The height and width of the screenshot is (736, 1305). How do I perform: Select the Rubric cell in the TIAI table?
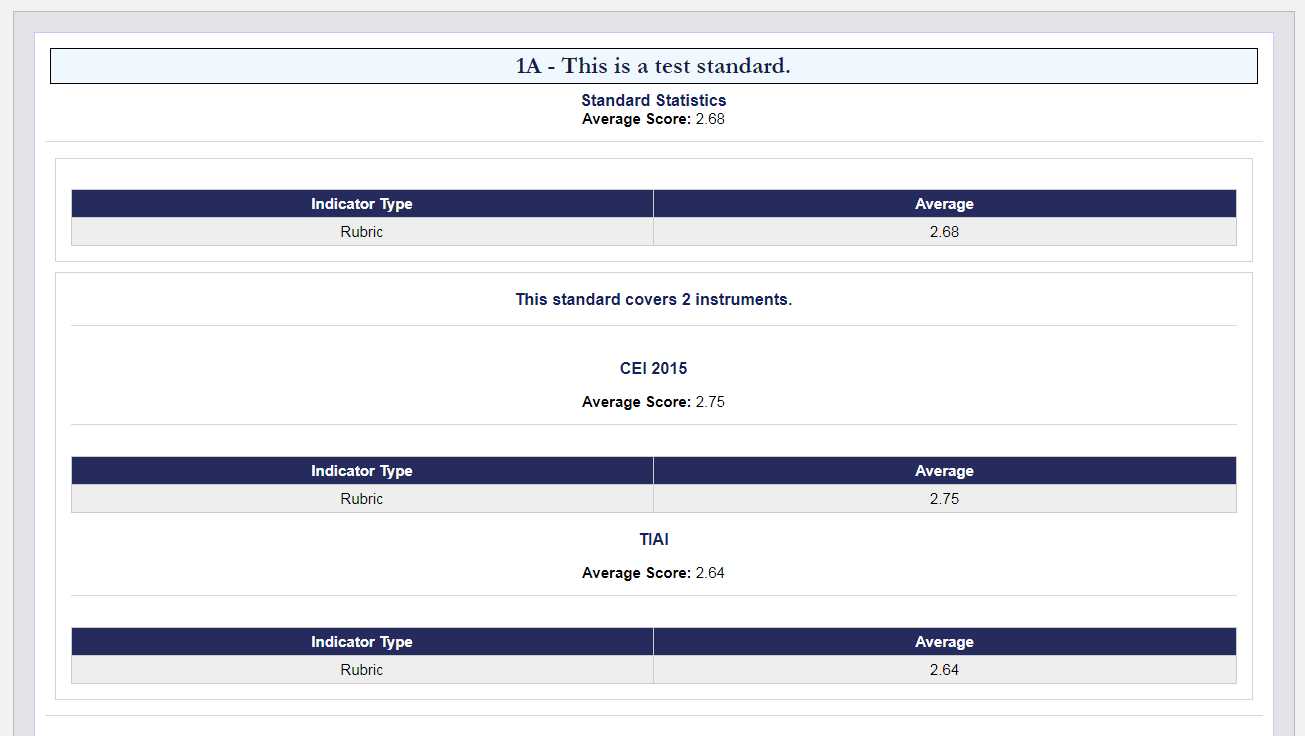[362, 670]
